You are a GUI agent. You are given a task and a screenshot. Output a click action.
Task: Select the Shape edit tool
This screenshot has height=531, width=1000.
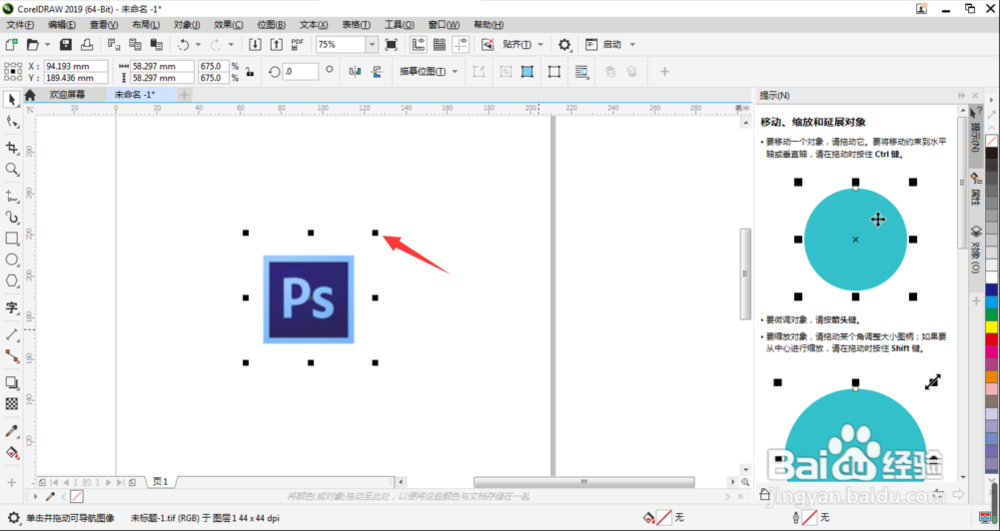[11, 121]
